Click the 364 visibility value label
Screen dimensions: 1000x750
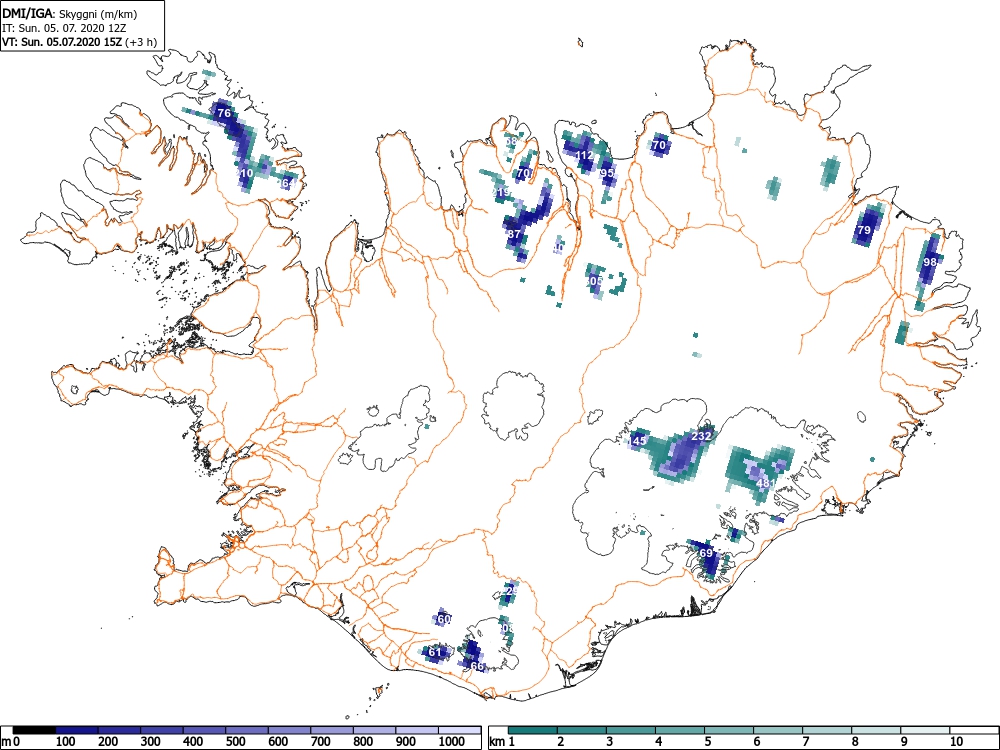[286, 184]
